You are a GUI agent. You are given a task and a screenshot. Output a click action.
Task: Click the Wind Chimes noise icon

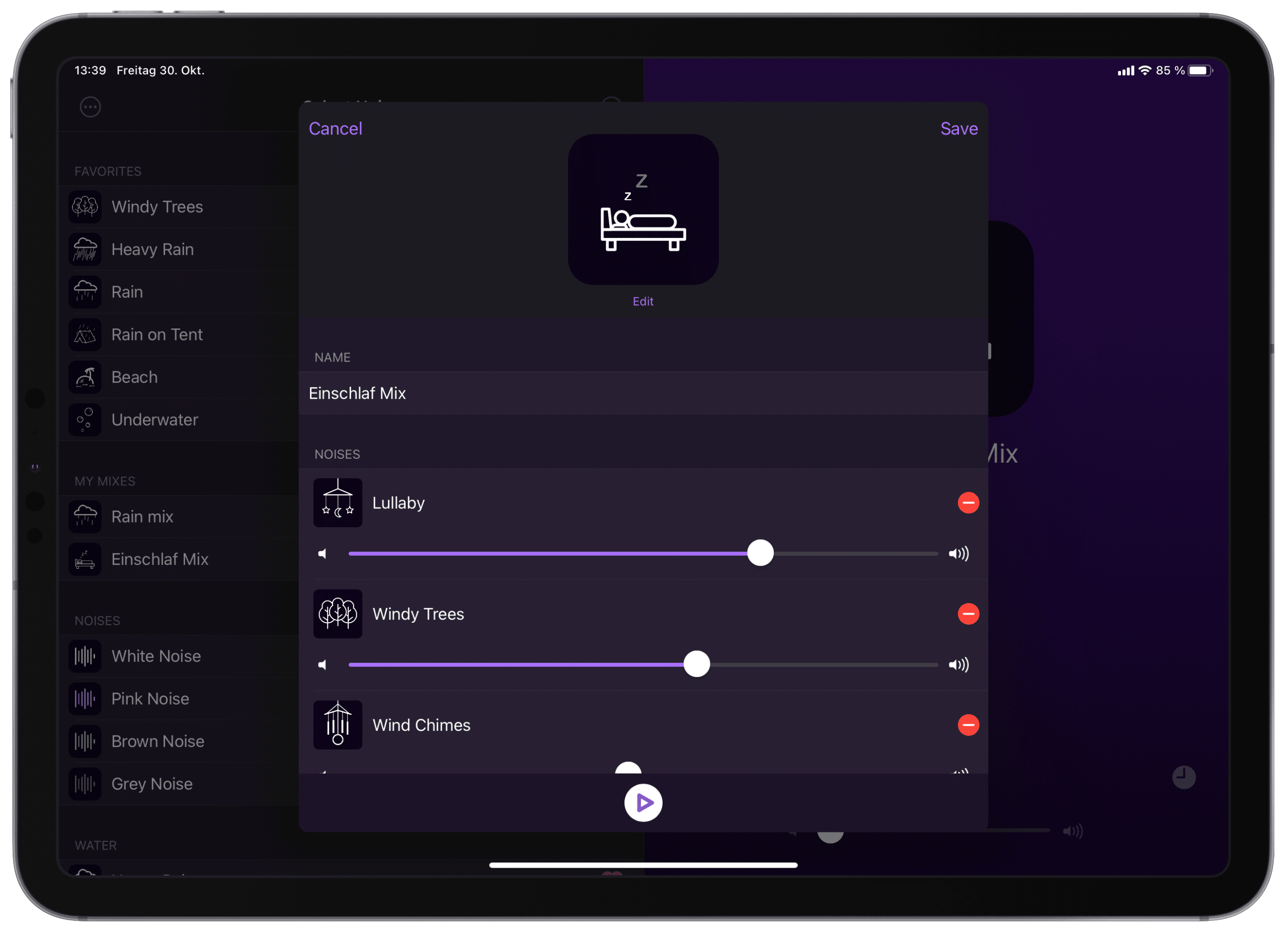[339, 724]
